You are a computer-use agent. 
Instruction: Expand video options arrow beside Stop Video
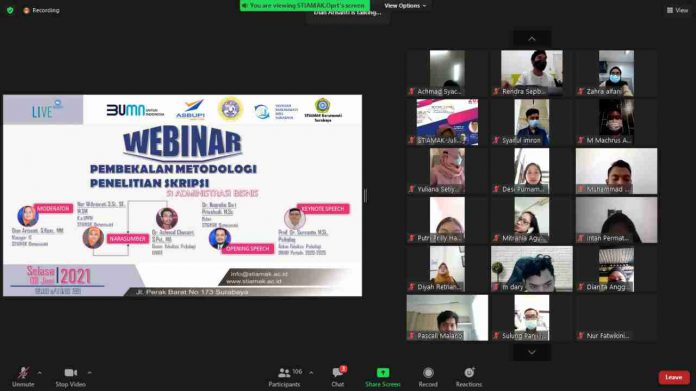[89, 373]
